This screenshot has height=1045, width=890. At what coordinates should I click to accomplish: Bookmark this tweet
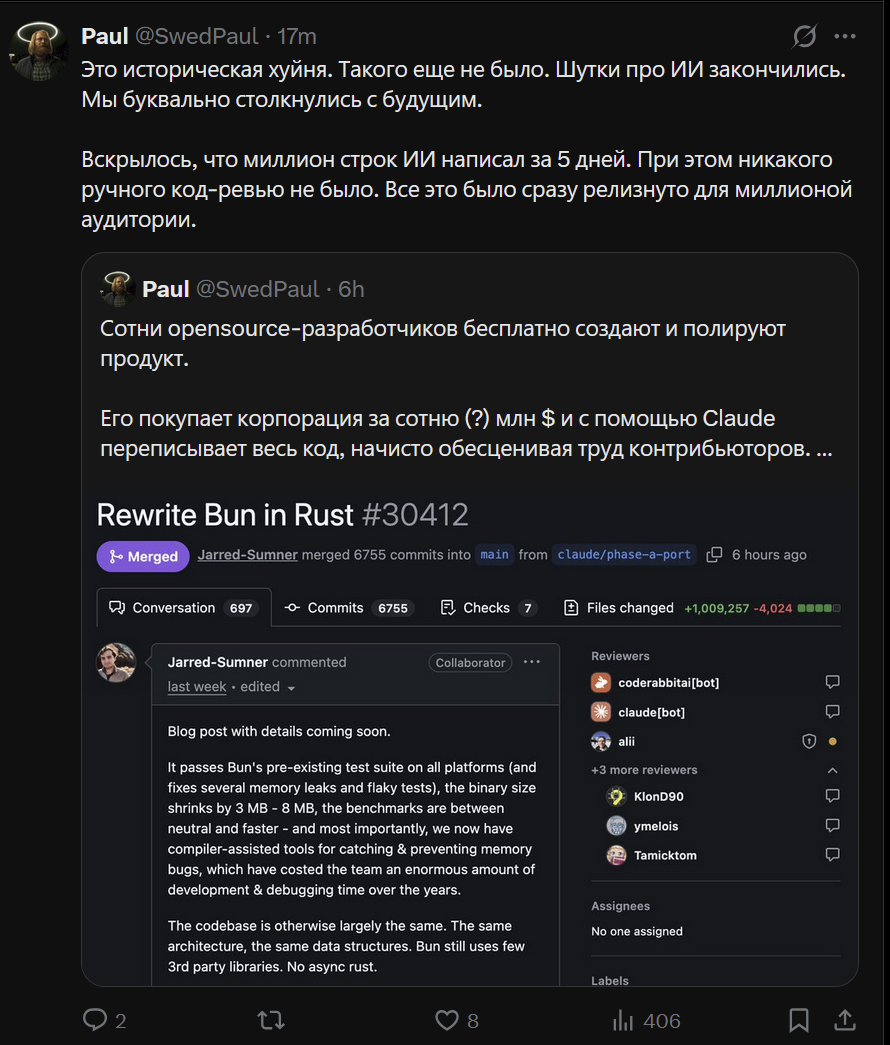click(799, 1020)
